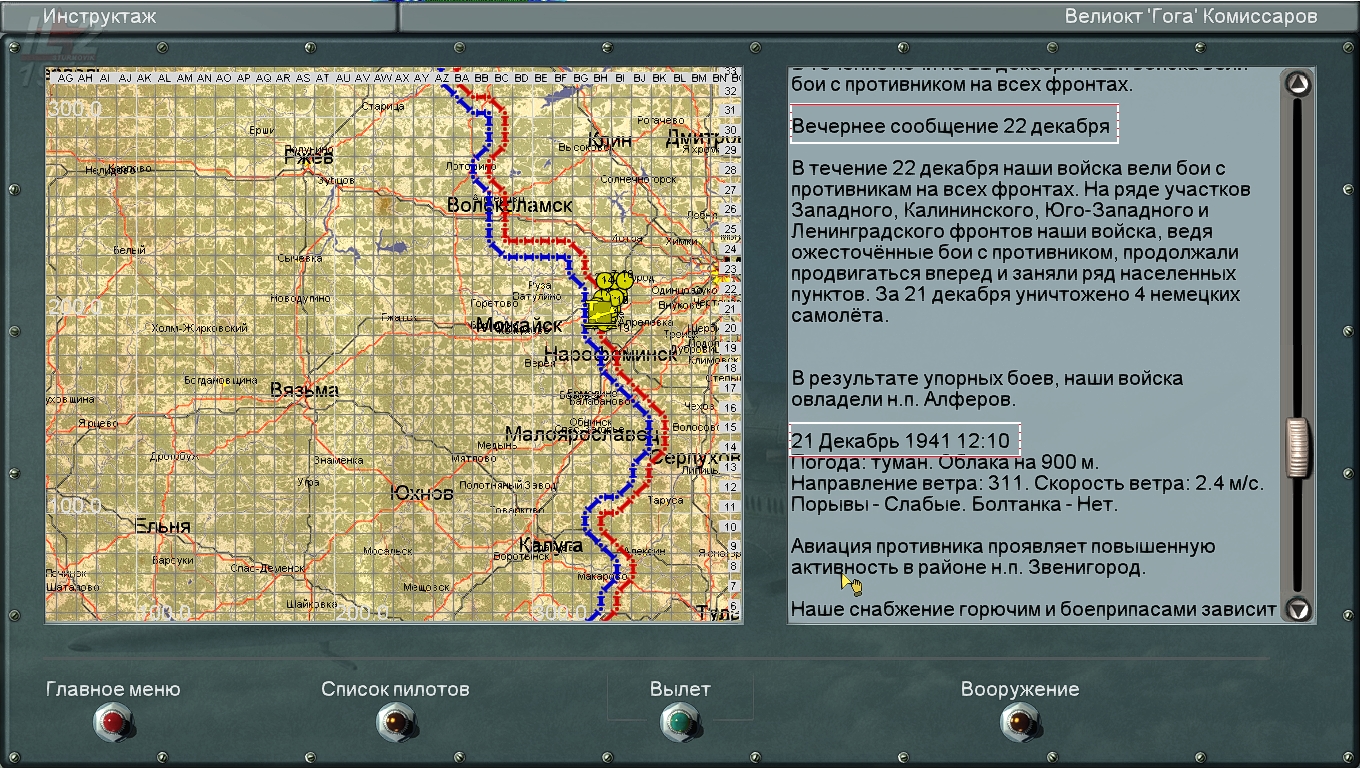Click Серпухов on the map

point(696,457)
